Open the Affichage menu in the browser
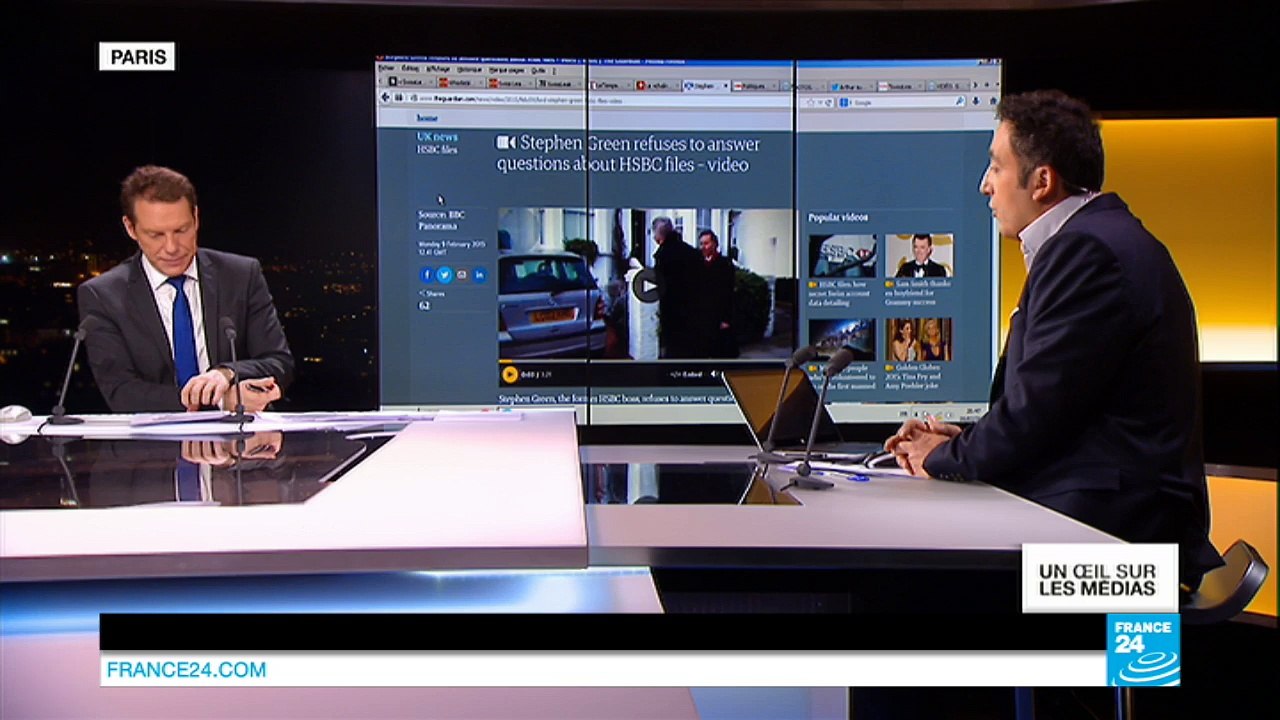 (437, 71)
